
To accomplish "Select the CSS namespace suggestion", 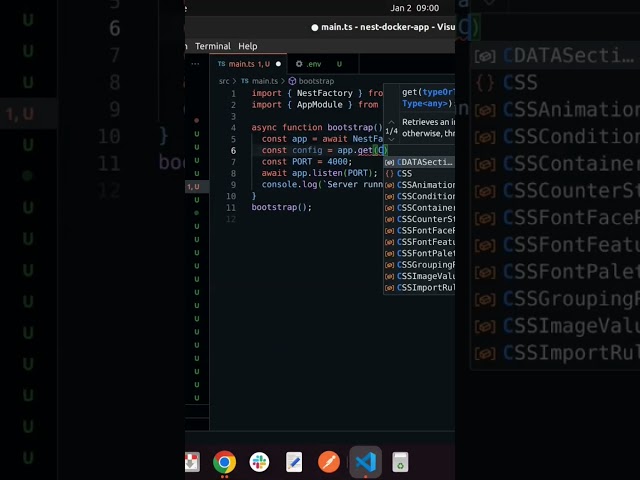I will coord(419,173).
